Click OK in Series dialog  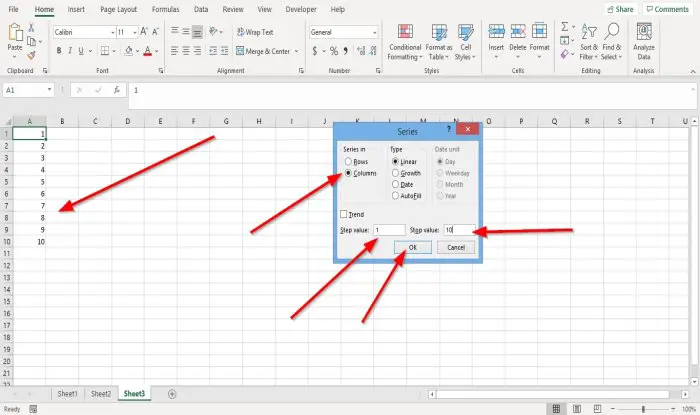(412, 247)
